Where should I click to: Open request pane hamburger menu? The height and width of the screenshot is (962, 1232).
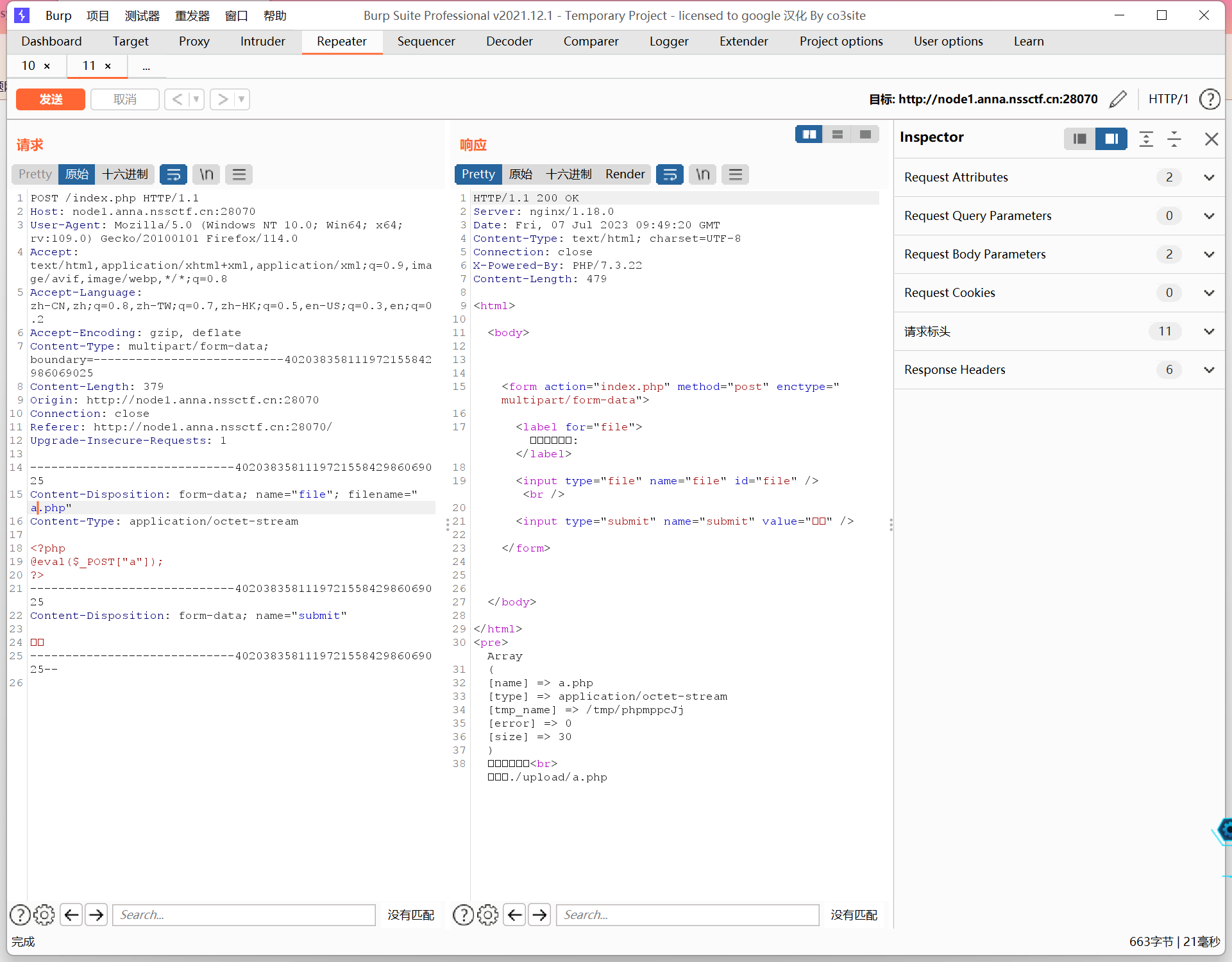coord(239,174)
